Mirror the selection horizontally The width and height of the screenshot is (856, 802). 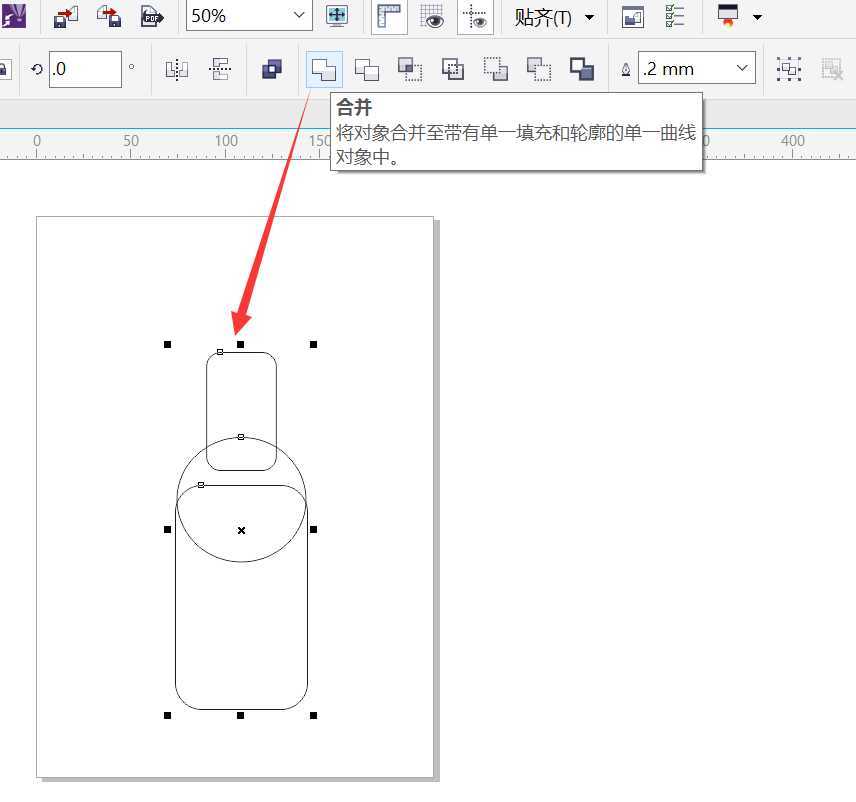[x=176, y=70]
